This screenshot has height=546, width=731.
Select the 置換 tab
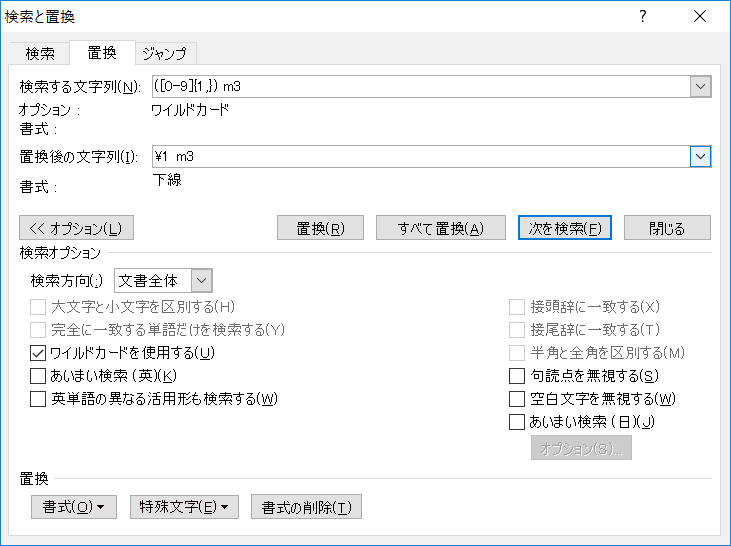point(102,52)
